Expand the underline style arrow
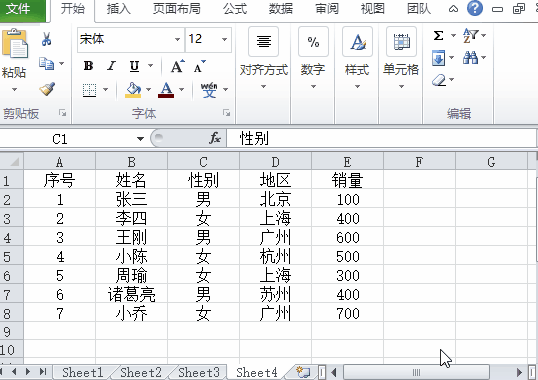This screenshot has width=538, height=380. (150, 66)
